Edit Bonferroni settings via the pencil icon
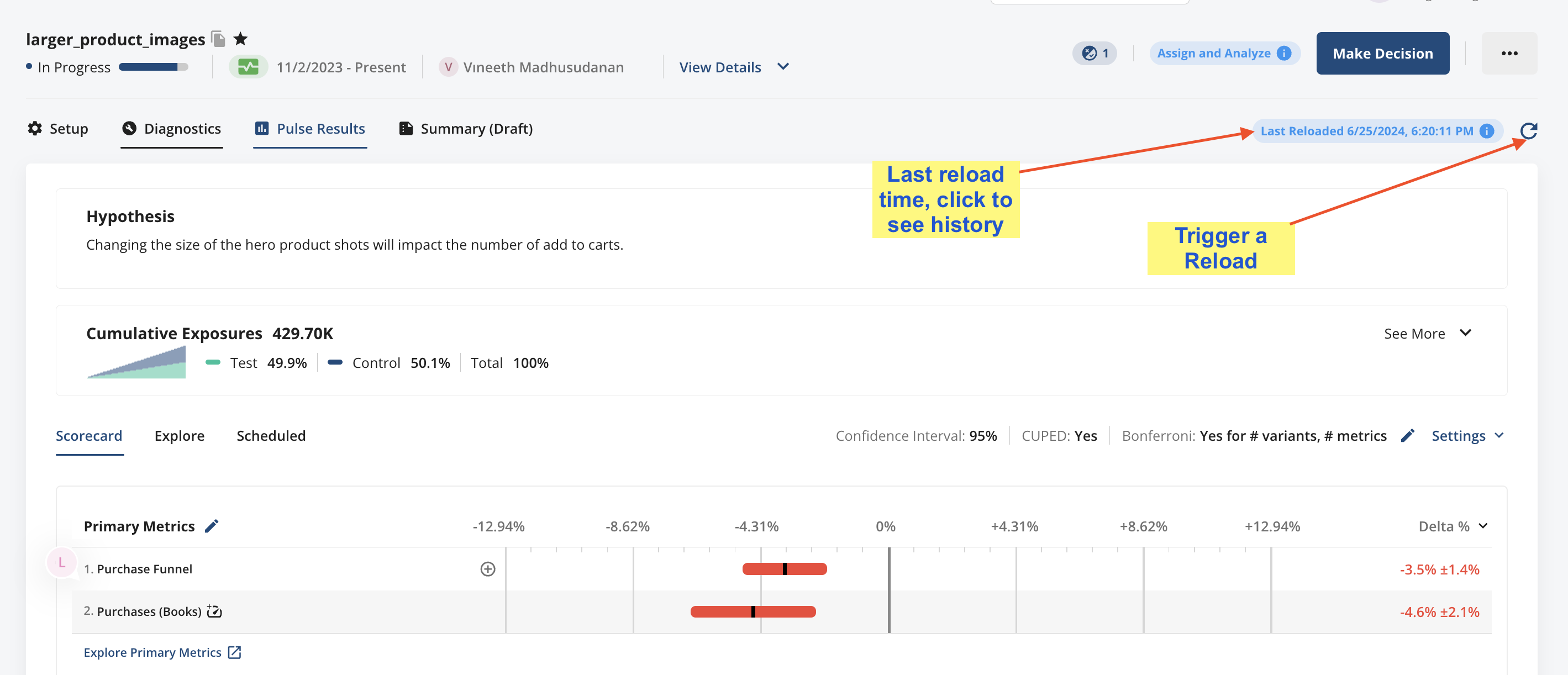The height and width of the screenshot is (675, 1568). [x=1407, y=436]
